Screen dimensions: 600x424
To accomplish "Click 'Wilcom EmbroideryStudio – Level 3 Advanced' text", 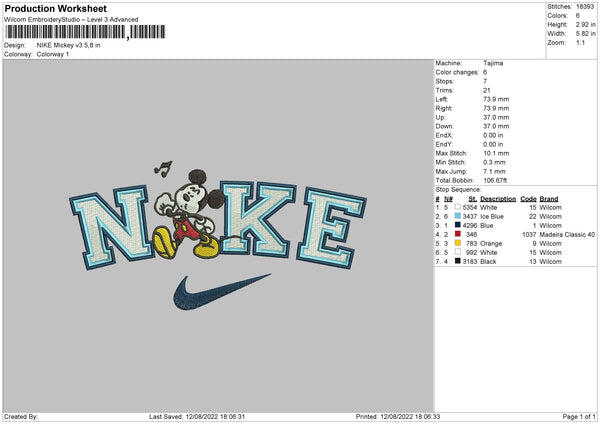I will click(71, 20).
